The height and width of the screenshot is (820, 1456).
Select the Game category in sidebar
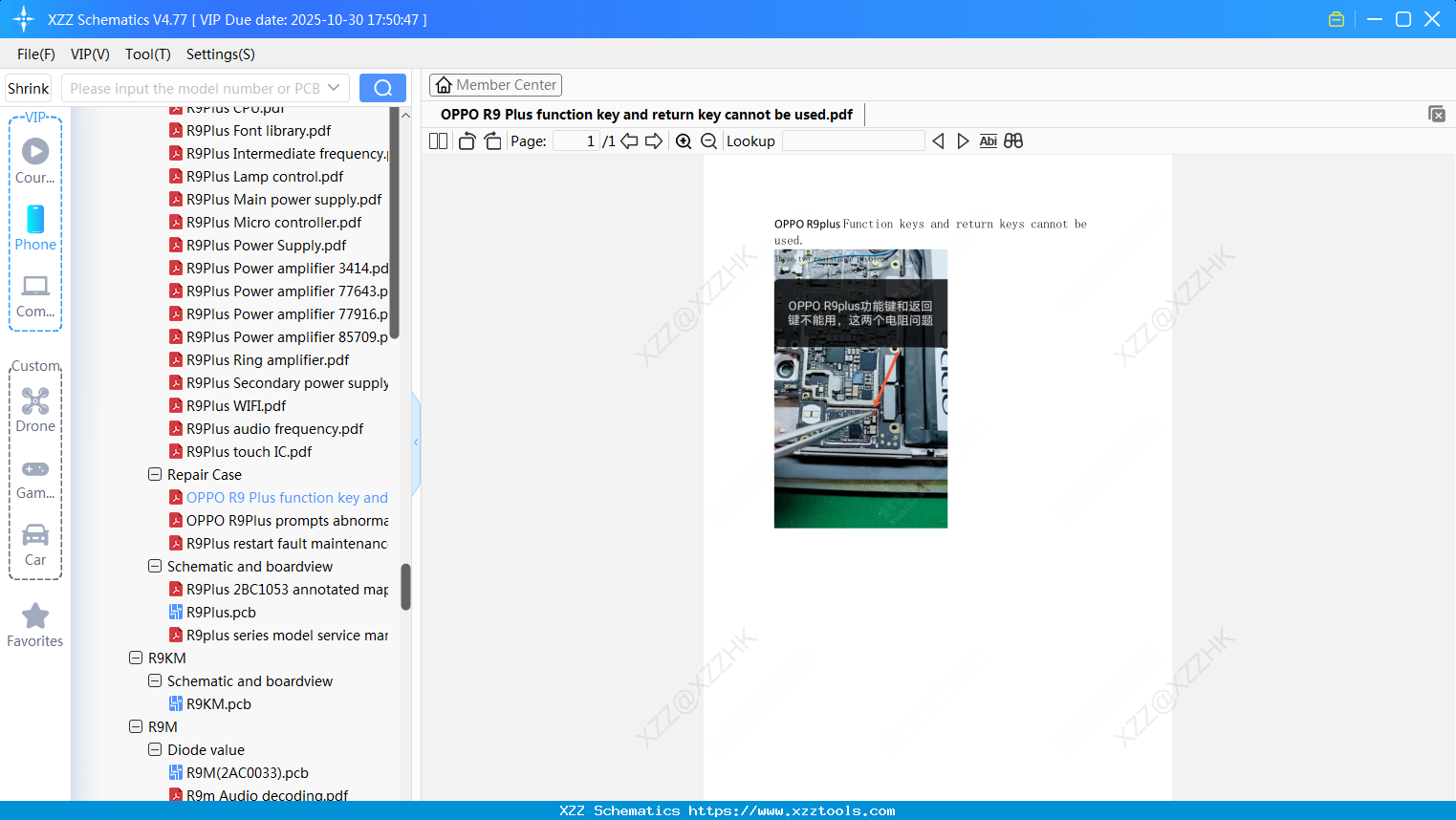(x=34, y=470)
